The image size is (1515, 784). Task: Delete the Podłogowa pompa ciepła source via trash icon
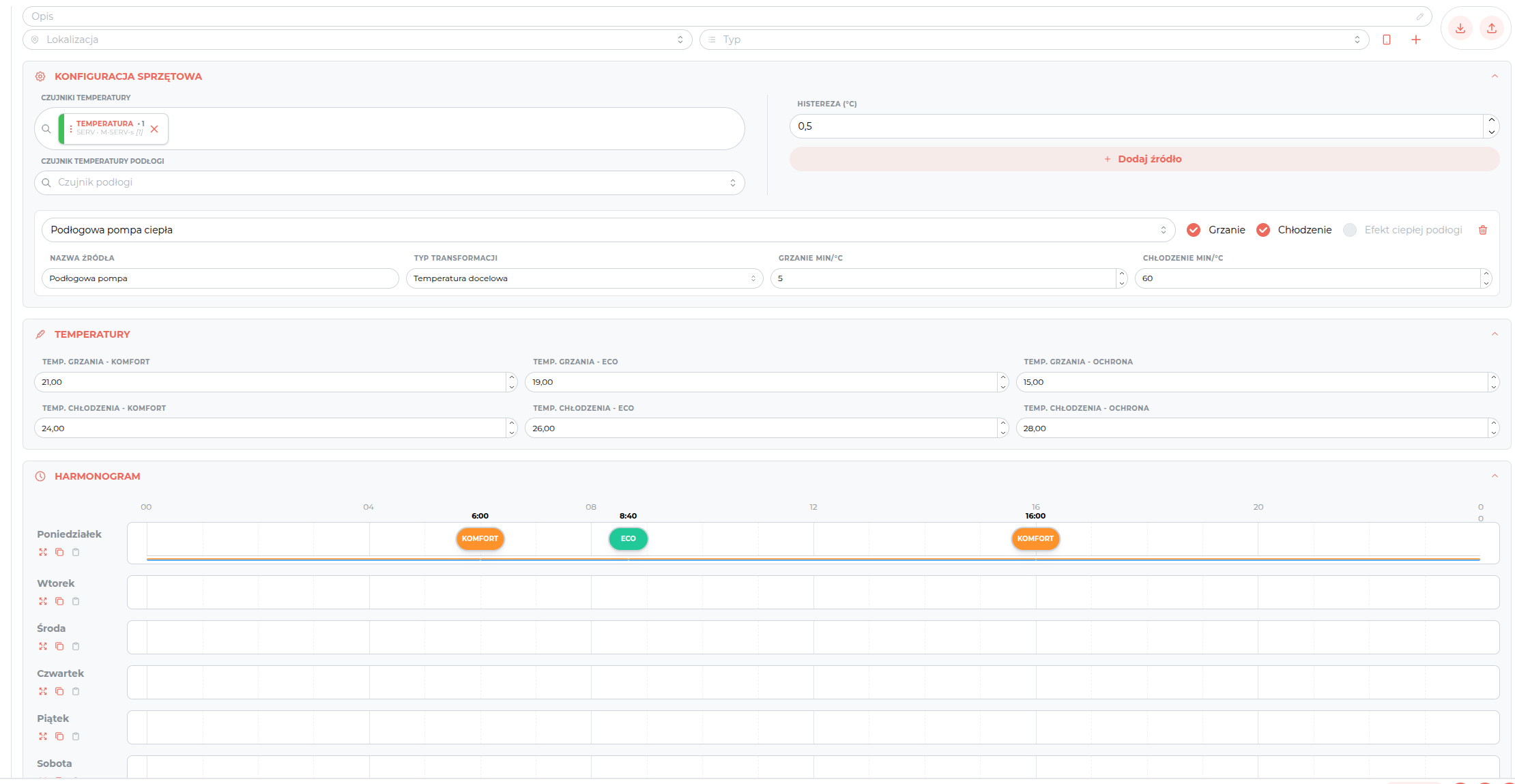(x=1483, y=230)
